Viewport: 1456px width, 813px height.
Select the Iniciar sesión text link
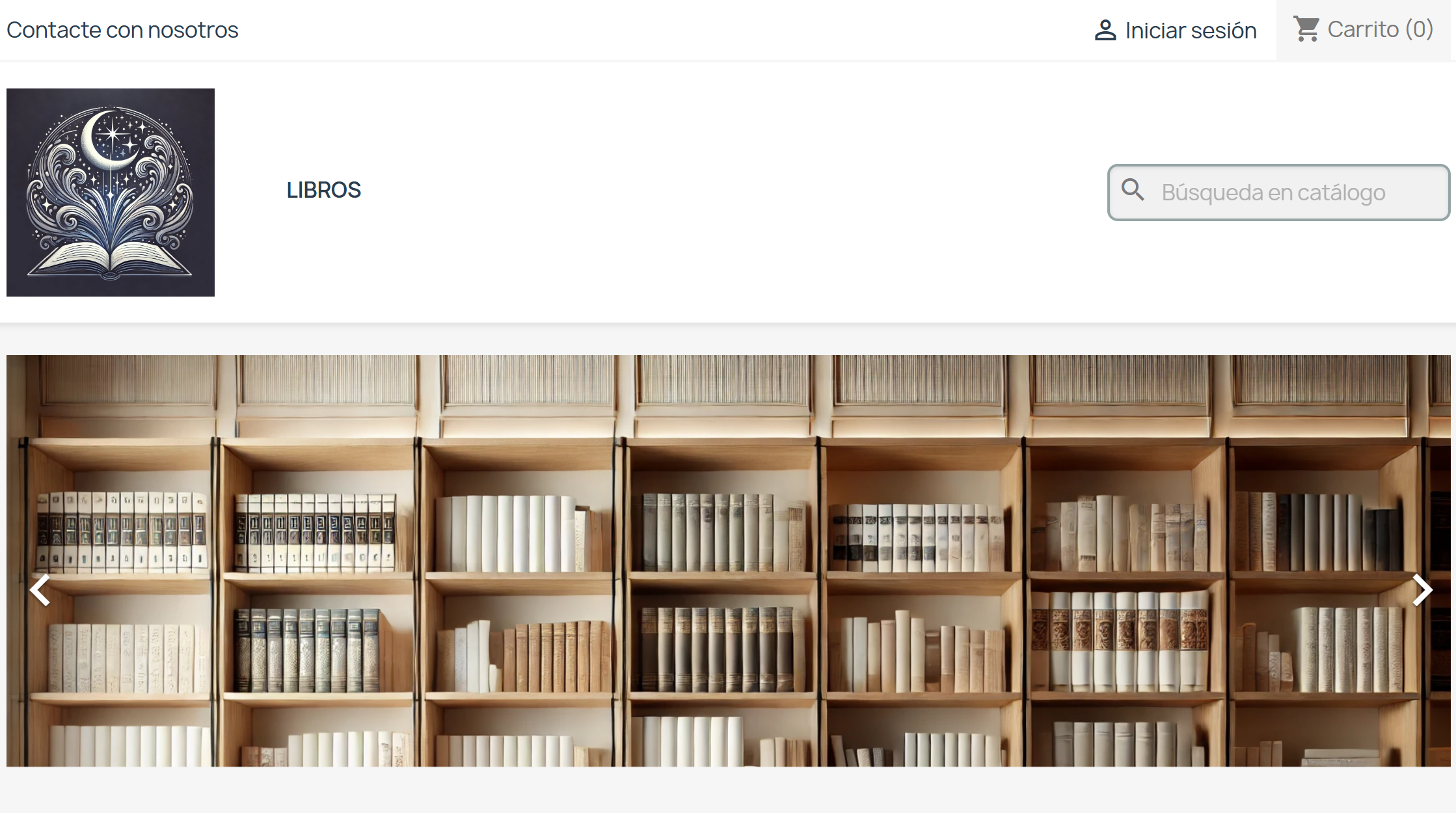(1191, 31)
